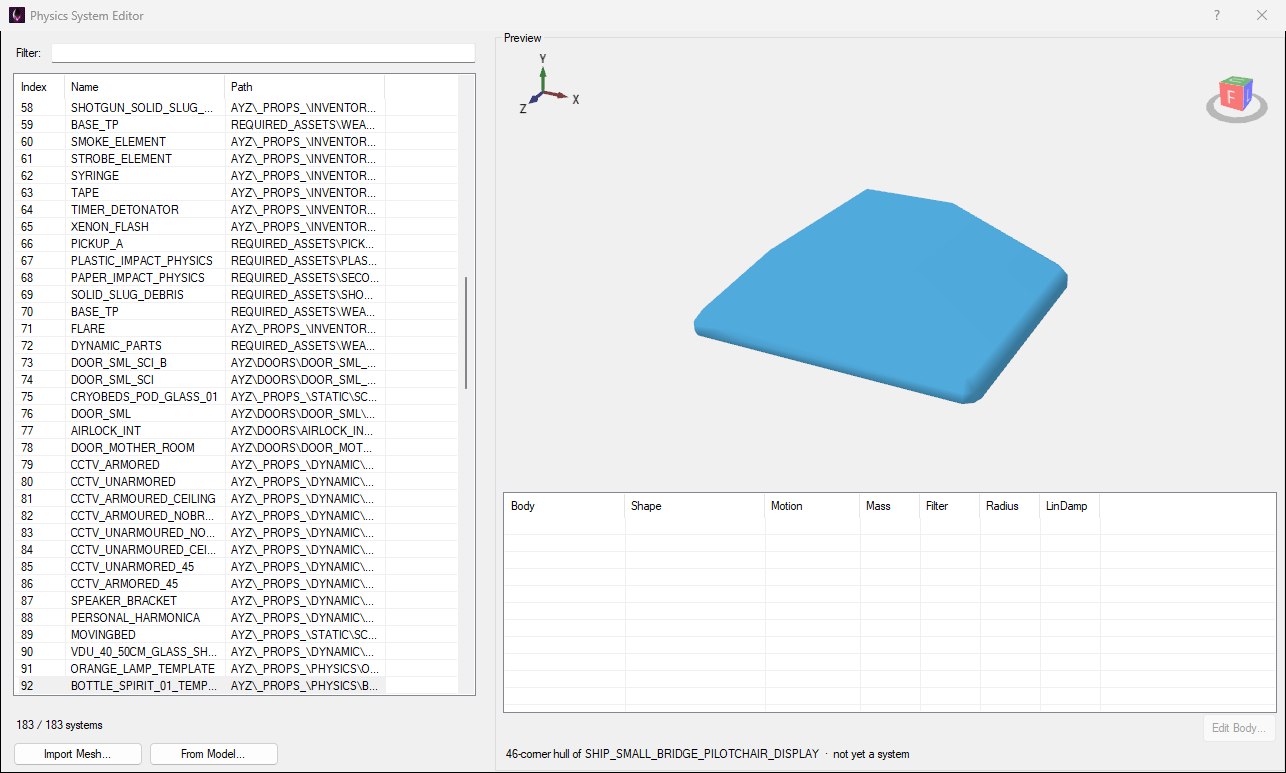Click the Motion column header
The width and height of the screenshot is (1286, 773).
tap(812, 506)
